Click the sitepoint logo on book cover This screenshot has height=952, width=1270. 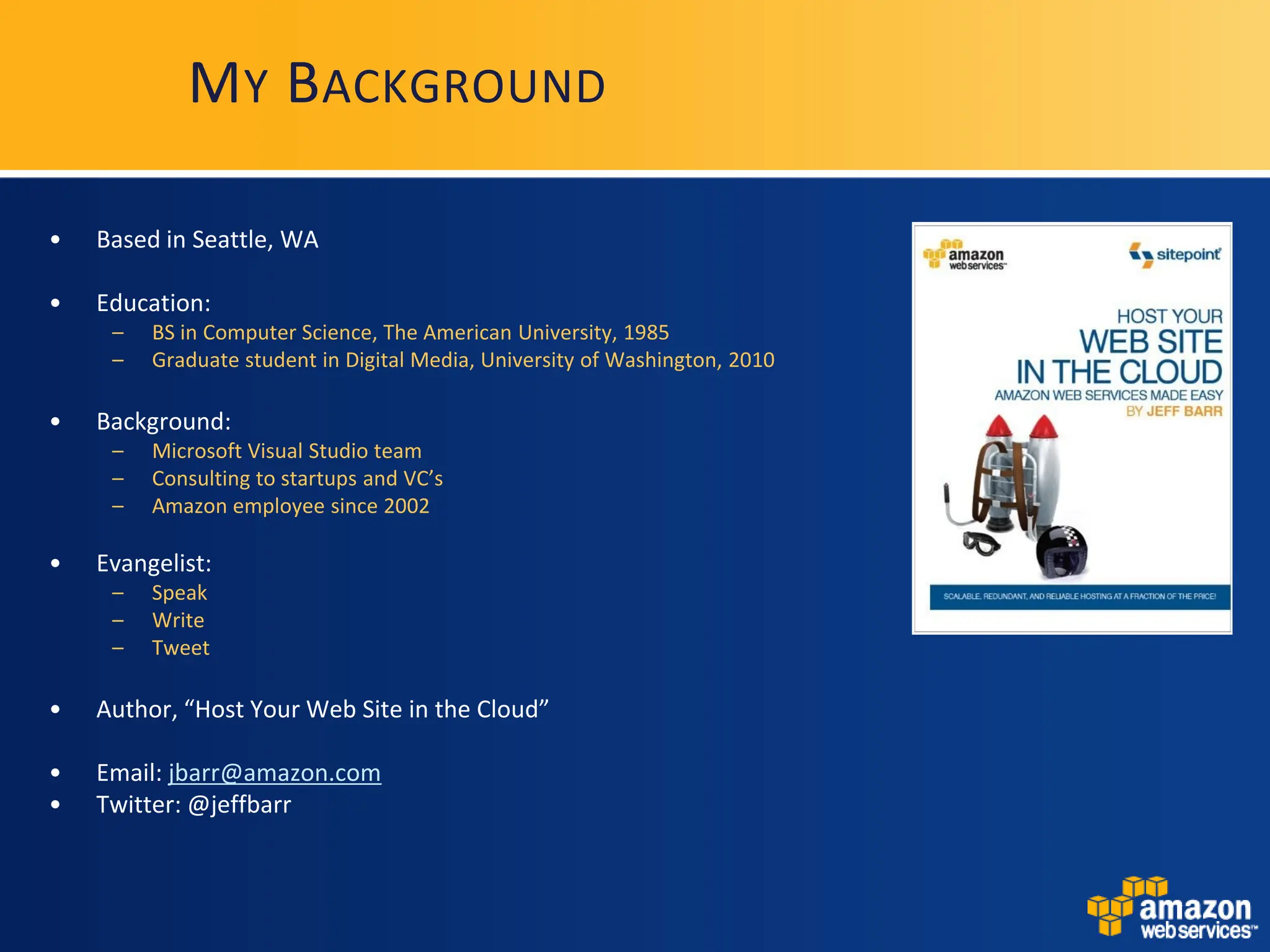coord(1175,255)
